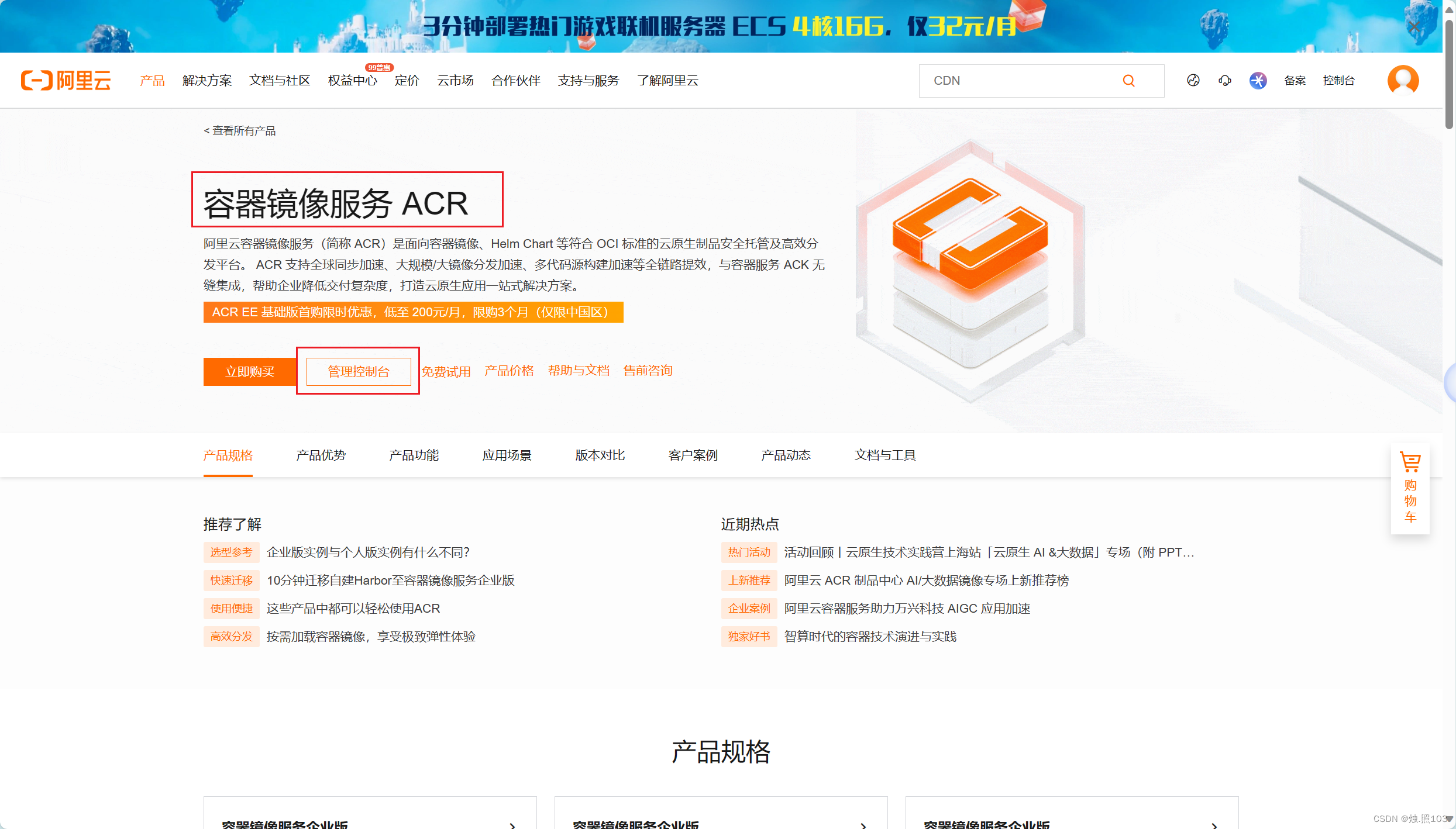Open the globe region selector icon
The height and width of the screenshot is (829, 1456).
[1193, 81]
